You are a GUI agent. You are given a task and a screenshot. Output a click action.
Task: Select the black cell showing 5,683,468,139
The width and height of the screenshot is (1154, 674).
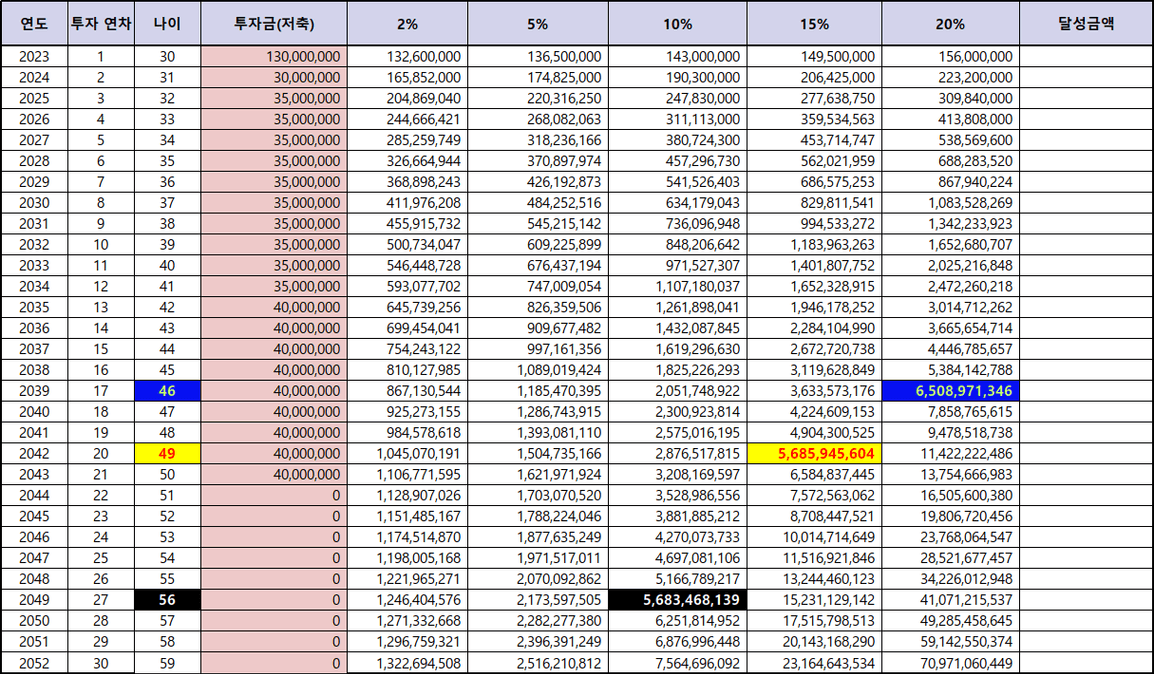click(x=676, y=600)
